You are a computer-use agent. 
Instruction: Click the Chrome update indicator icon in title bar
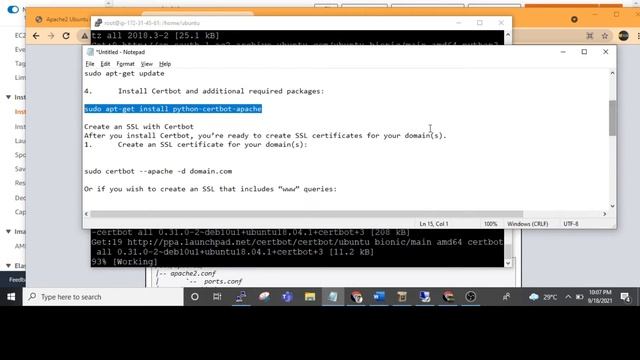(574, 19)
